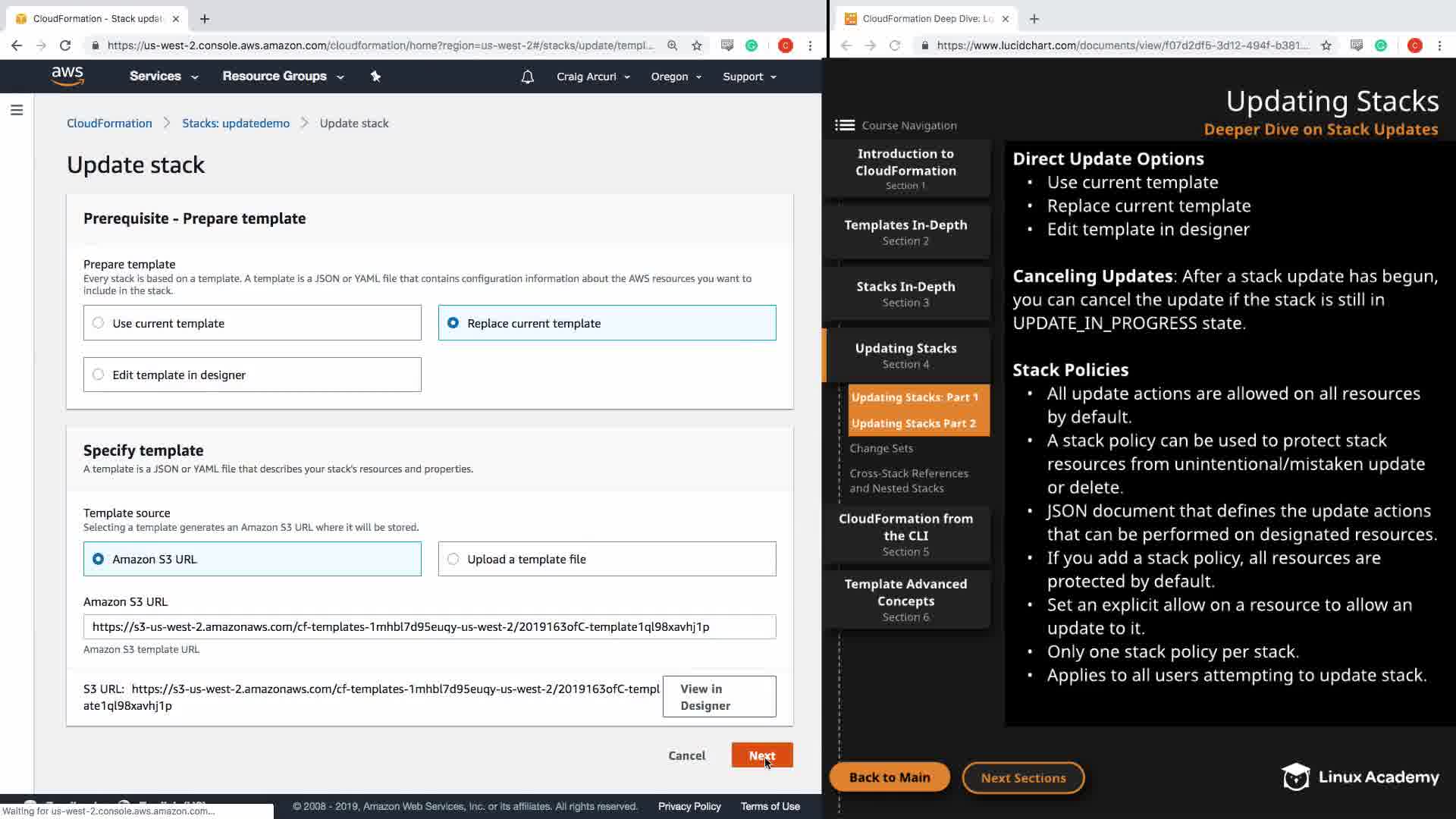Bookmark the AWS console page with star

click(697, 45)
